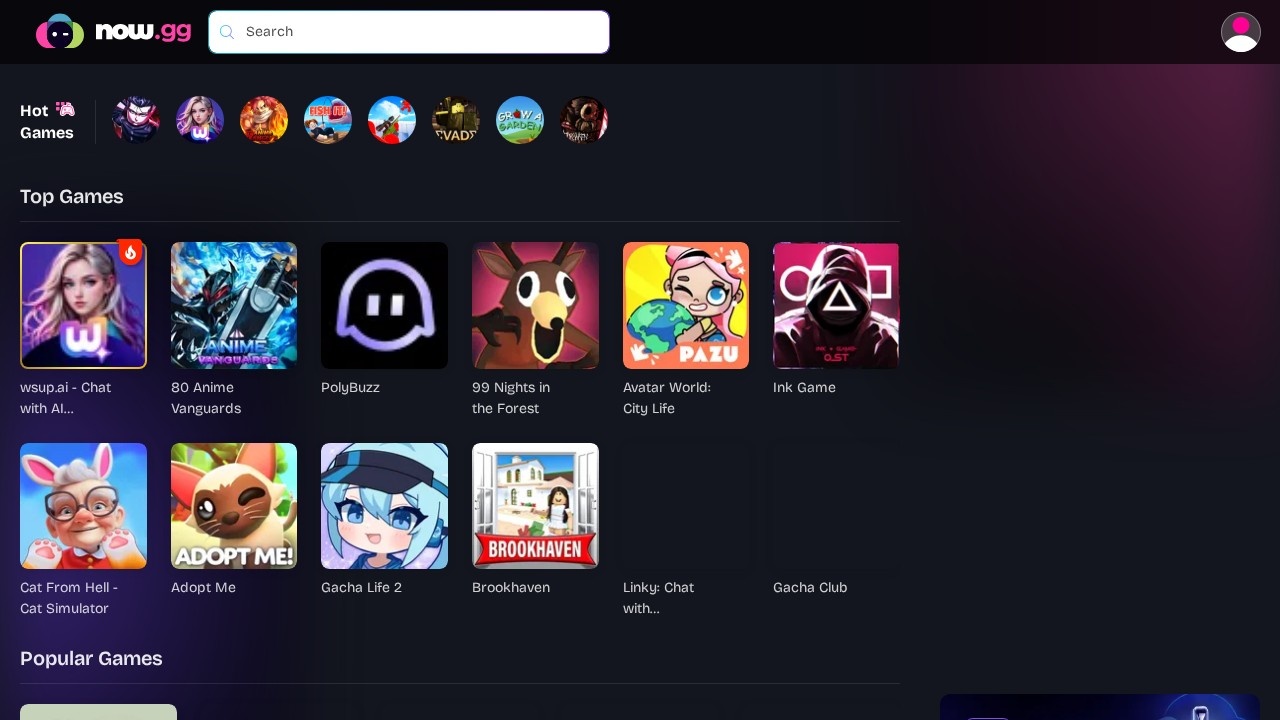Click the "PolyBuzz" game title
The width and height of the screenshot is (1280, 720).
(350, 387)
